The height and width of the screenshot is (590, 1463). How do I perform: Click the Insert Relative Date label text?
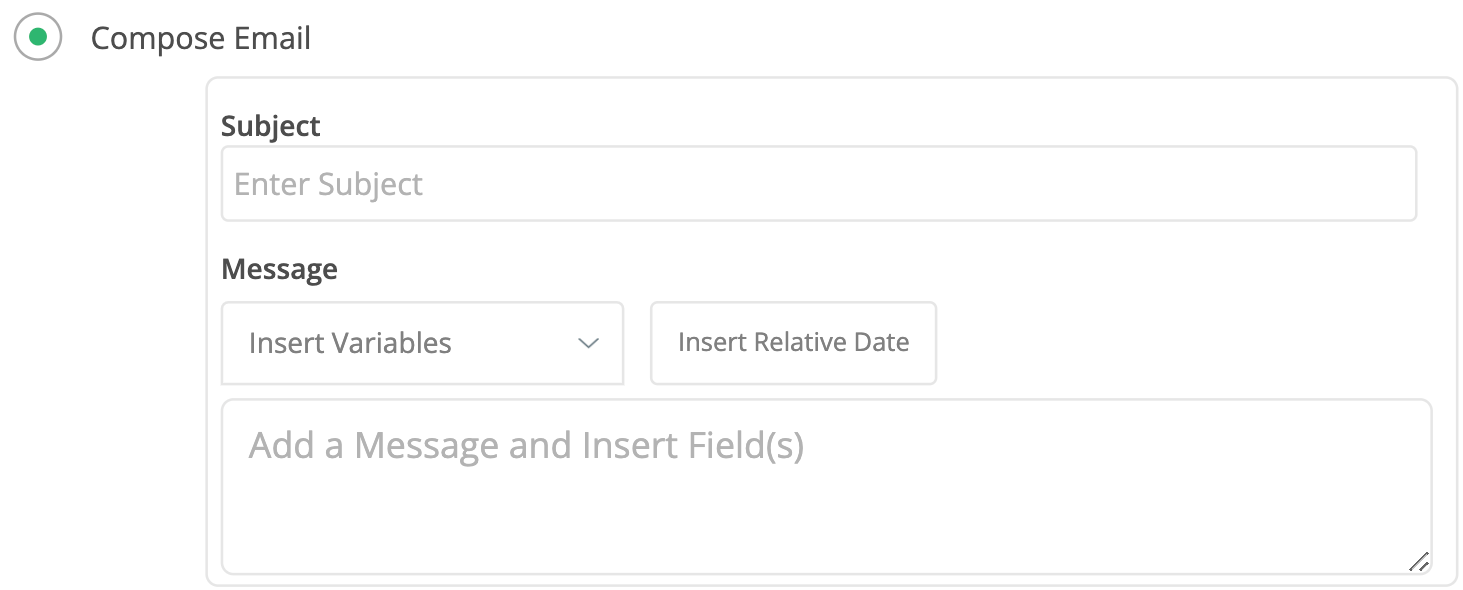[793, 342]
